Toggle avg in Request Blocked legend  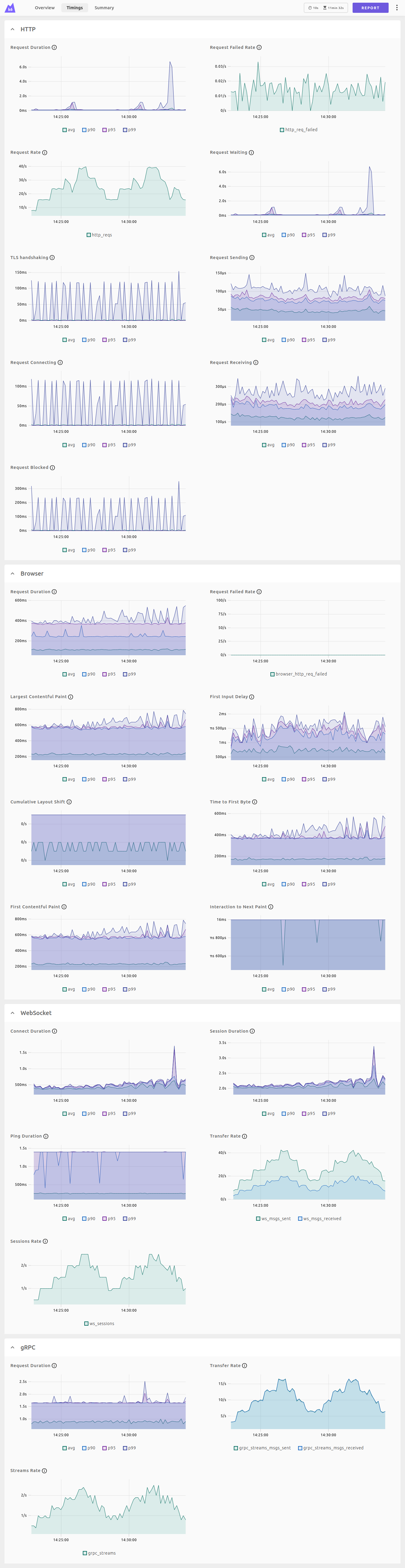coord(69,550)
